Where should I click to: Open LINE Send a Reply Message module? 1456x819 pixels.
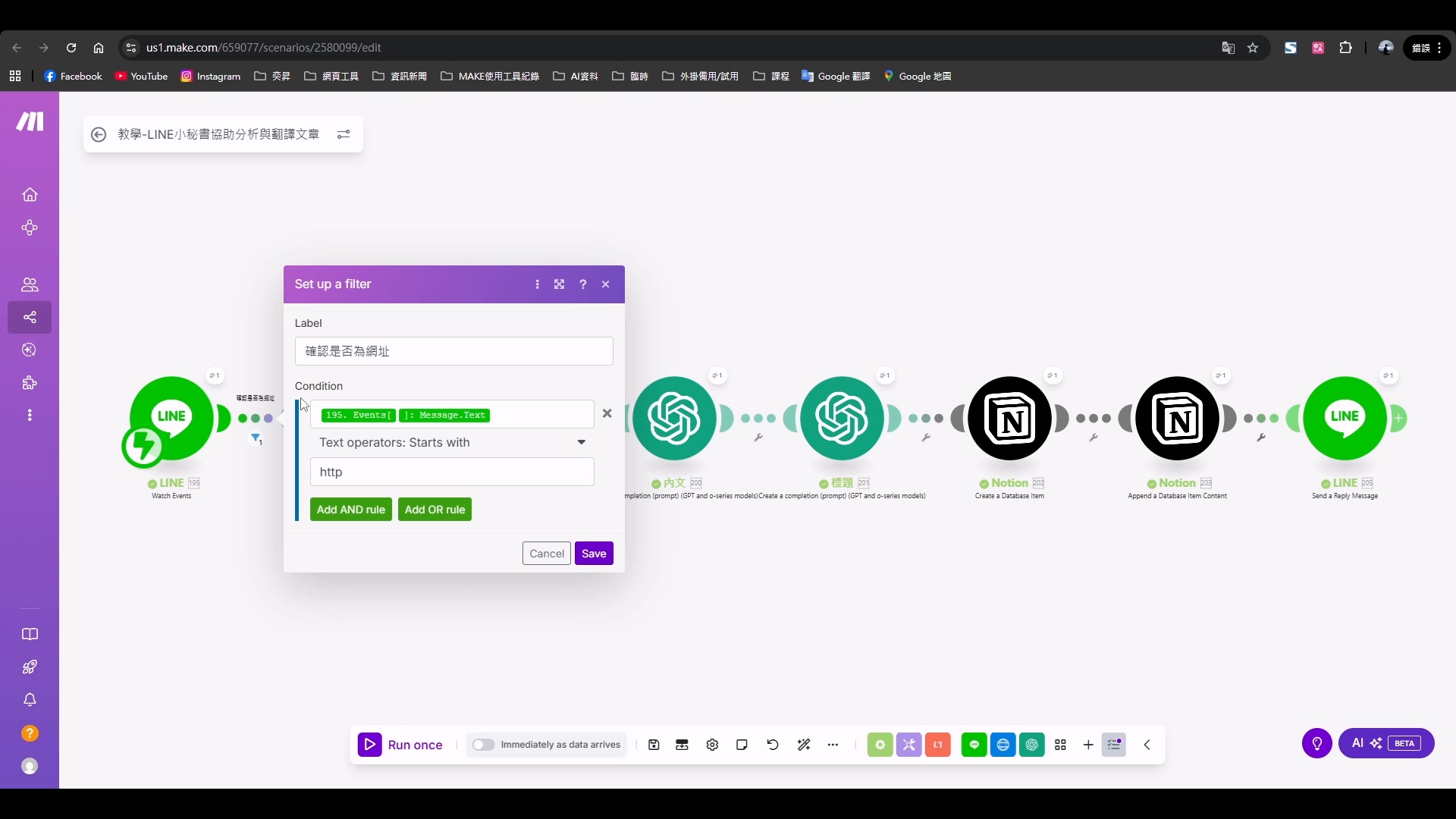click(1345, 418)
